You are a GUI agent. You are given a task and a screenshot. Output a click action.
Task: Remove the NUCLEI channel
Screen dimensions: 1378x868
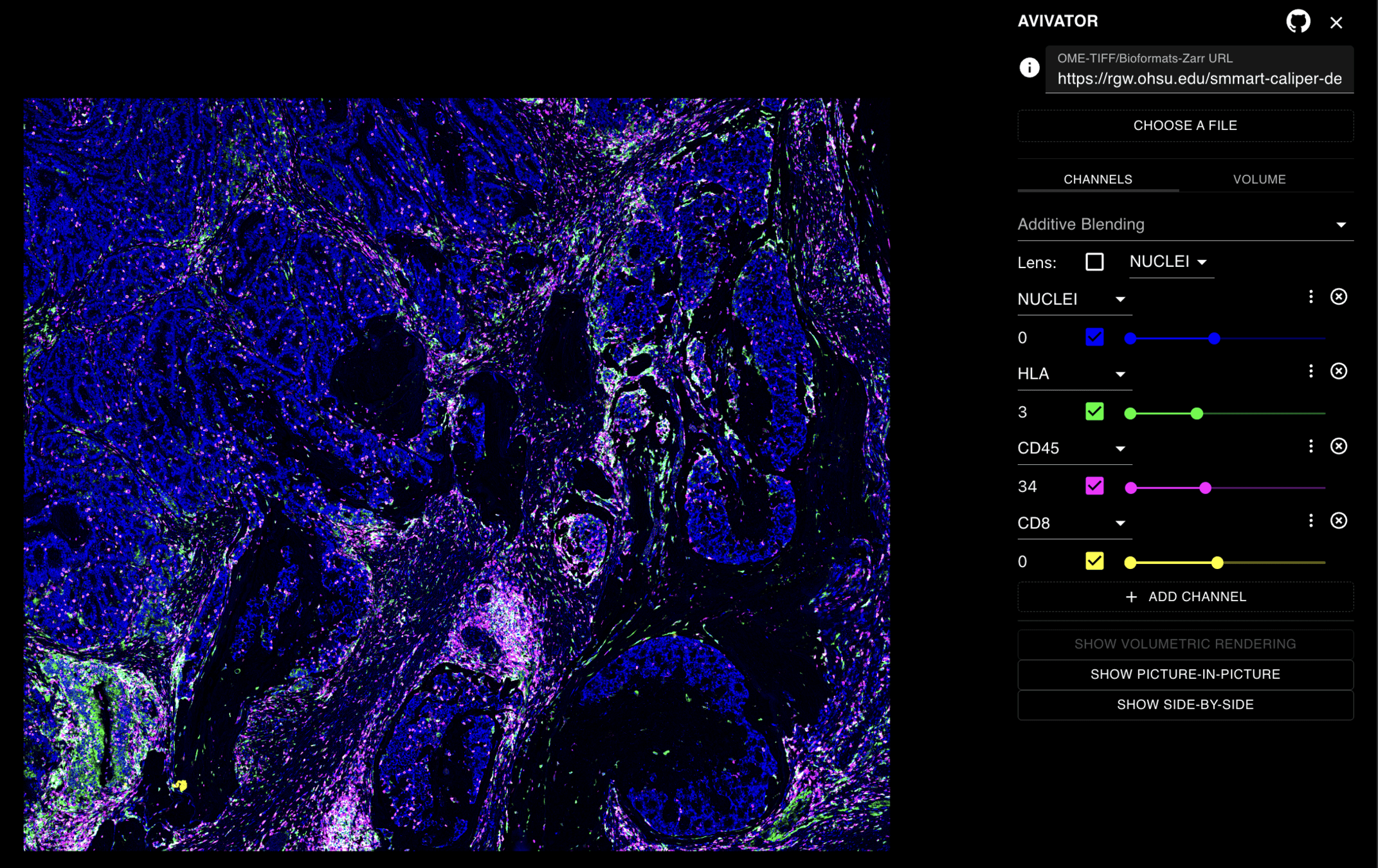(x=1338, y=296)
